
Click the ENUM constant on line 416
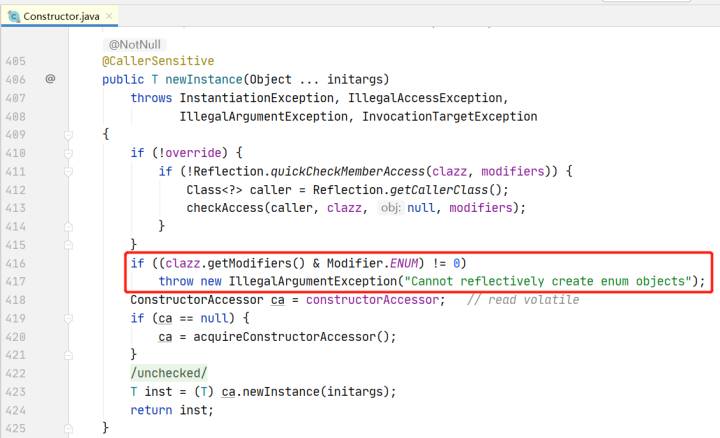404,263
